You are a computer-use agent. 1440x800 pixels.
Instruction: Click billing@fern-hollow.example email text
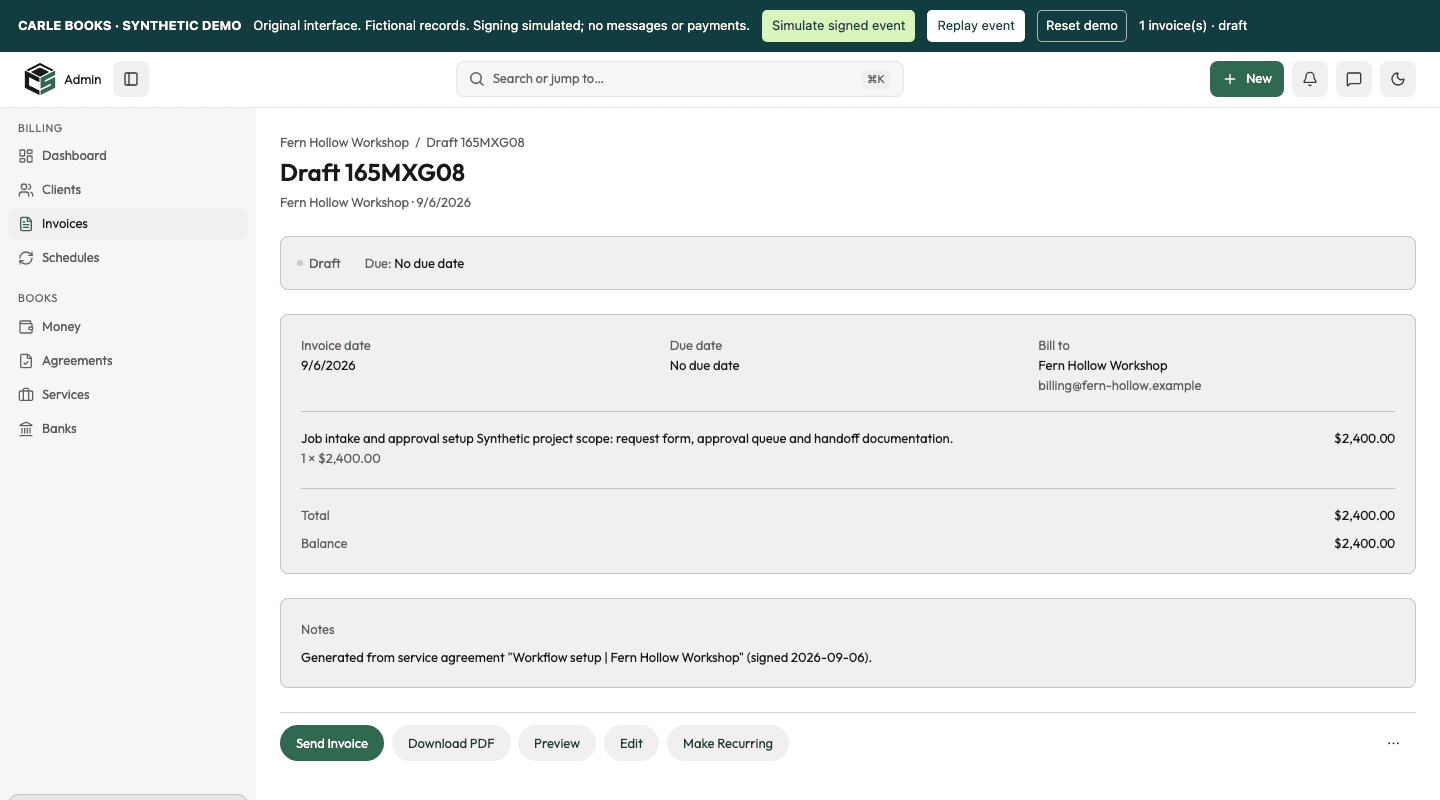pos(1119,386)
